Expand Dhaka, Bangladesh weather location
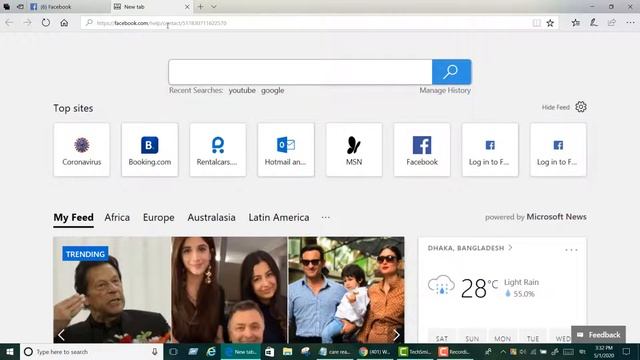 point(470,248)
